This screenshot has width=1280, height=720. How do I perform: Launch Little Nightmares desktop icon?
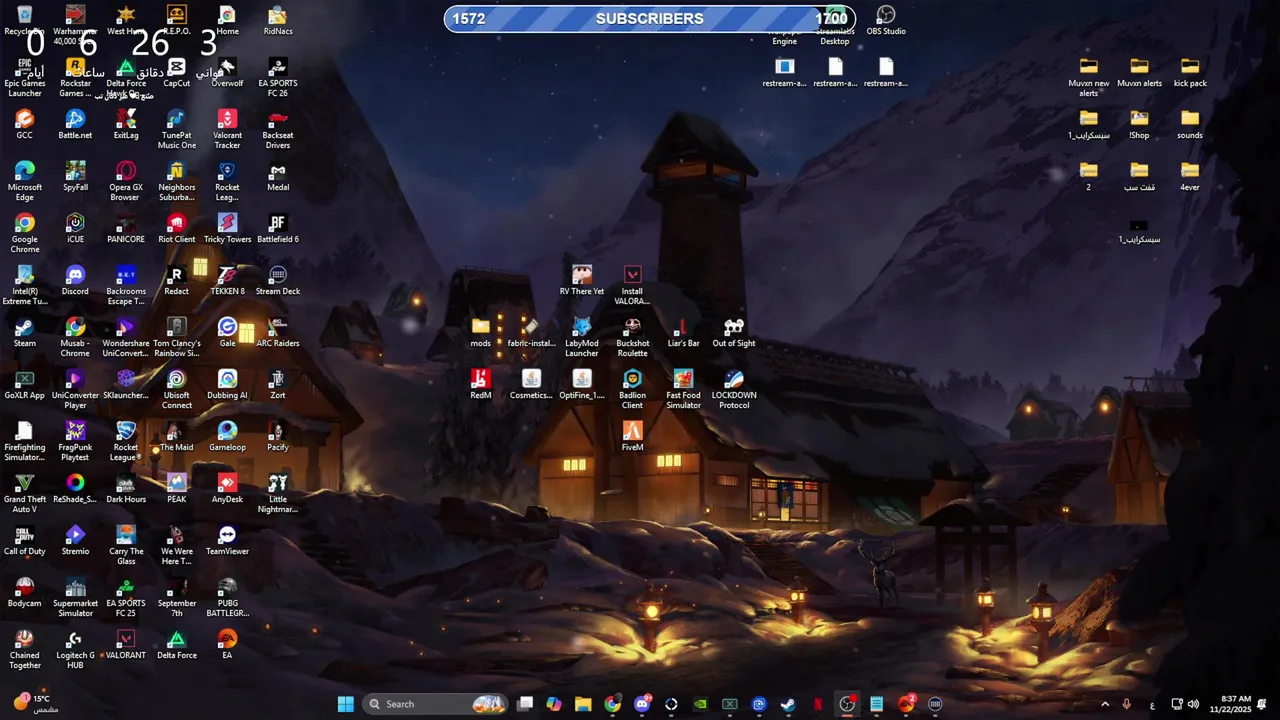pyautogui.click(x=278, y=493)
